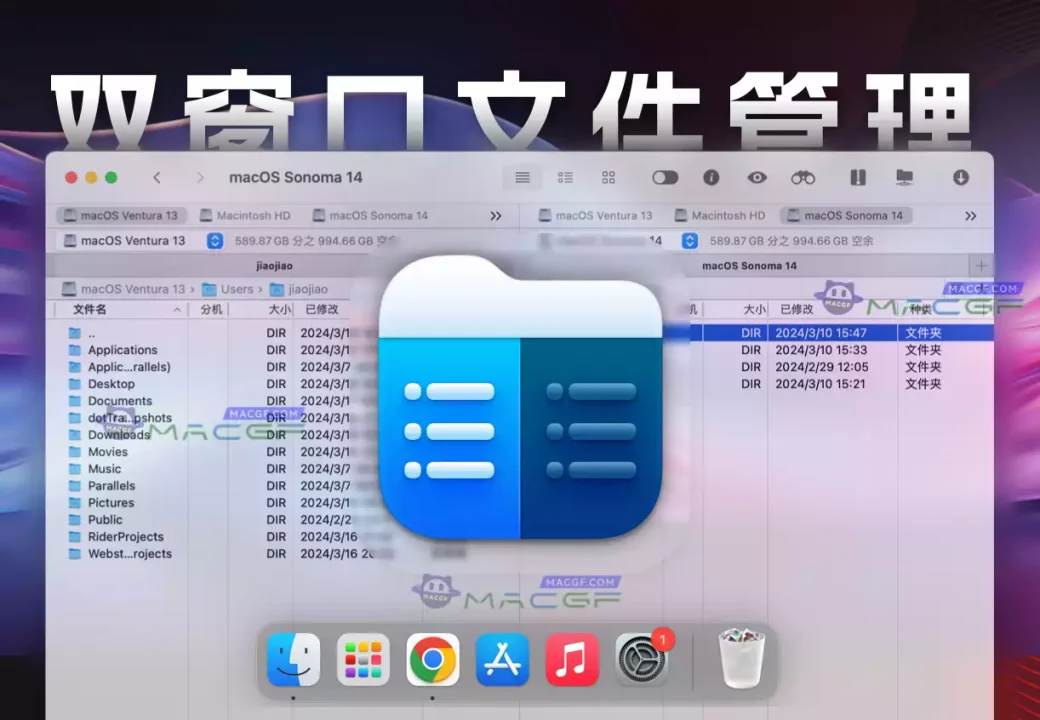
Task: Open the right pane drive selector dropdown
Action: tap(689, 240)
